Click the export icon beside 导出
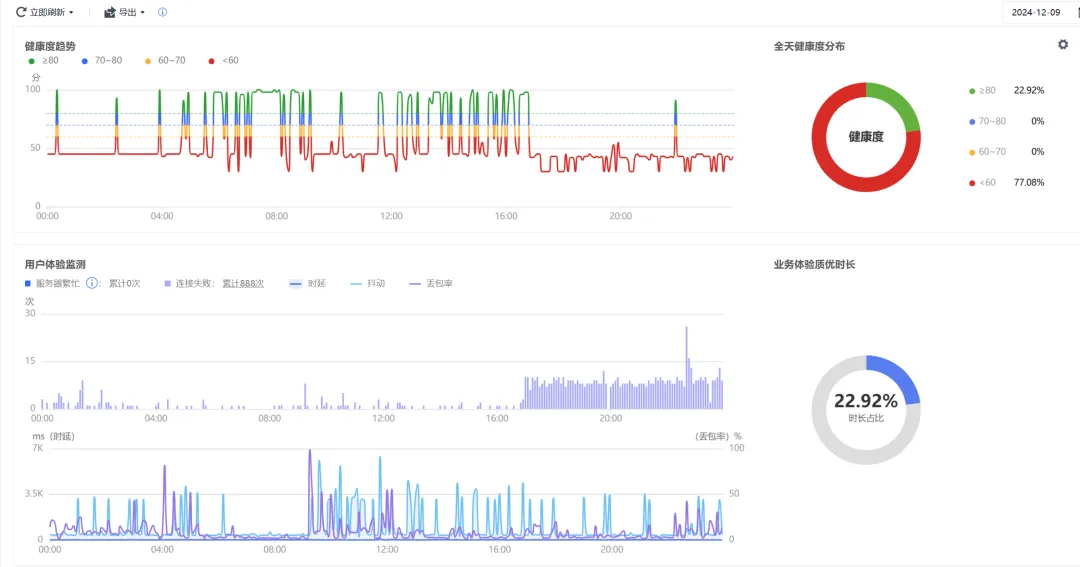The width and height of the screenshot is (1080, 567). (x=110, y=12)
